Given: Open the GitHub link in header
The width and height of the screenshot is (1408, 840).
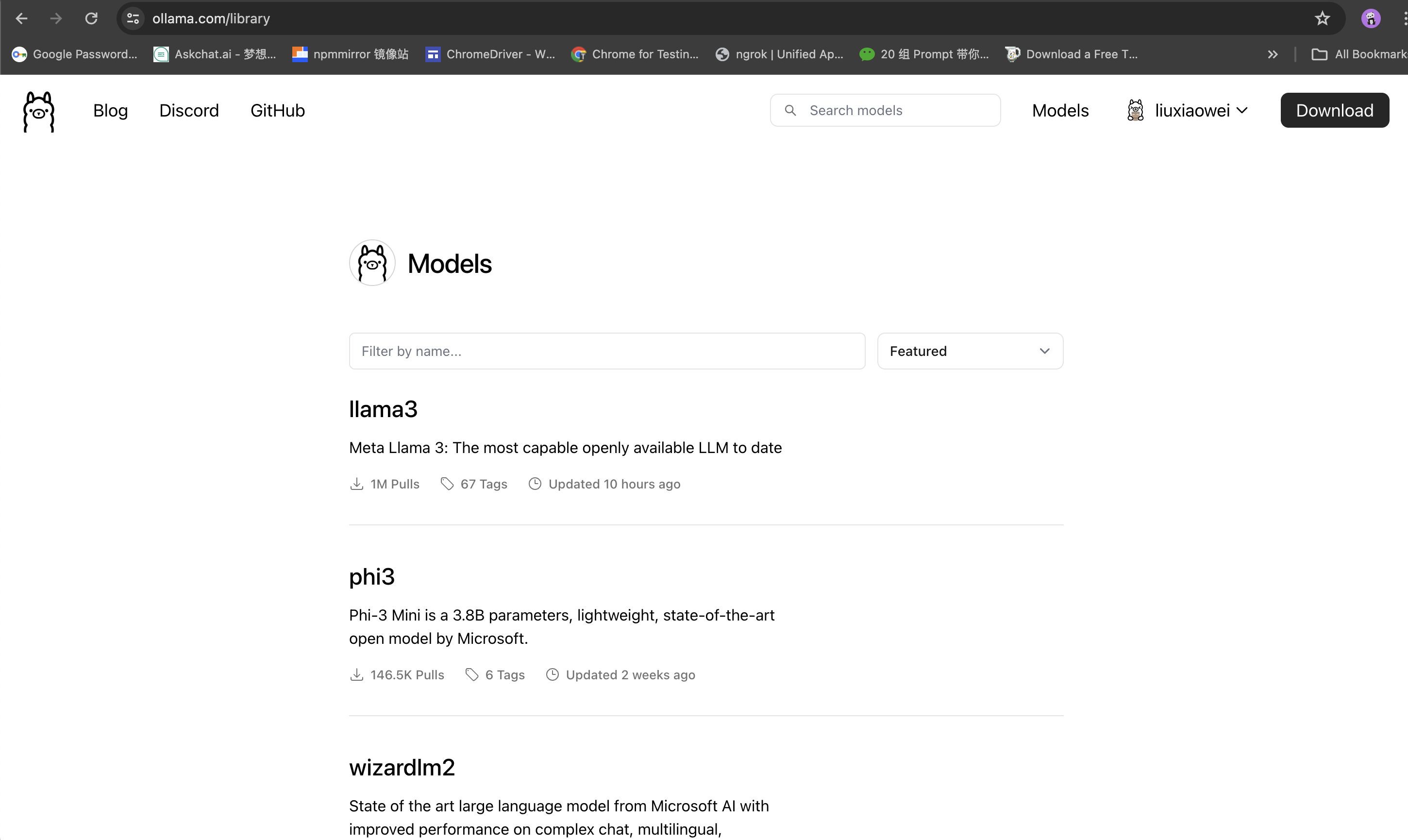Looking at the screenshot, I should tap(278, 110).
